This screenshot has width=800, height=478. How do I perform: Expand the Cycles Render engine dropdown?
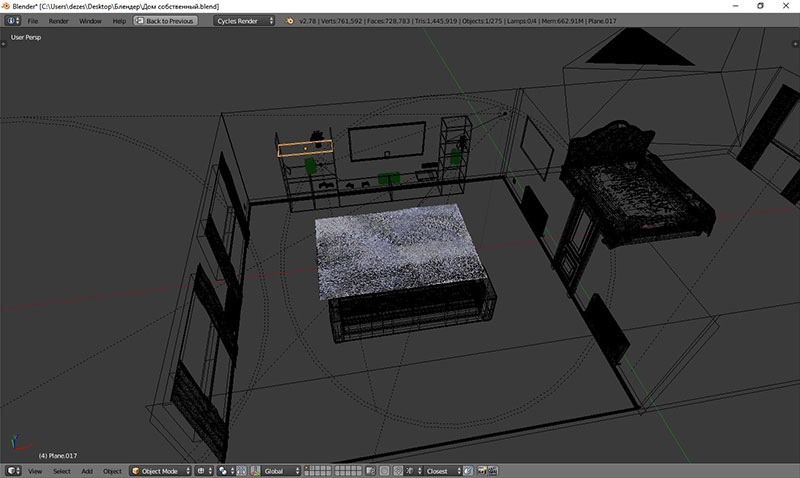(243, 20)
